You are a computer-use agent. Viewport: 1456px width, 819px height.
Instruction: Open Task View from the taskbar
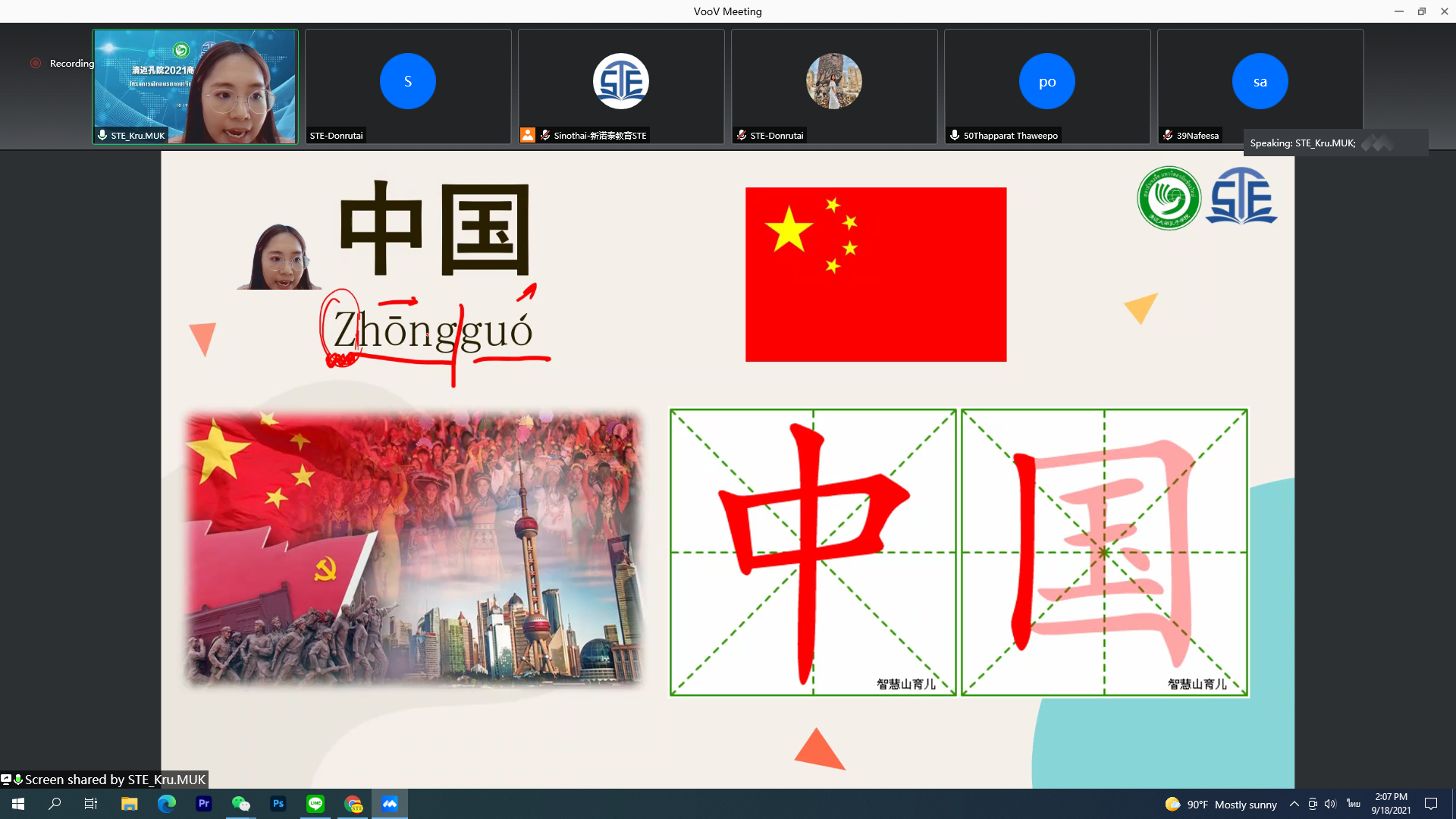click(x=91, y=804)
